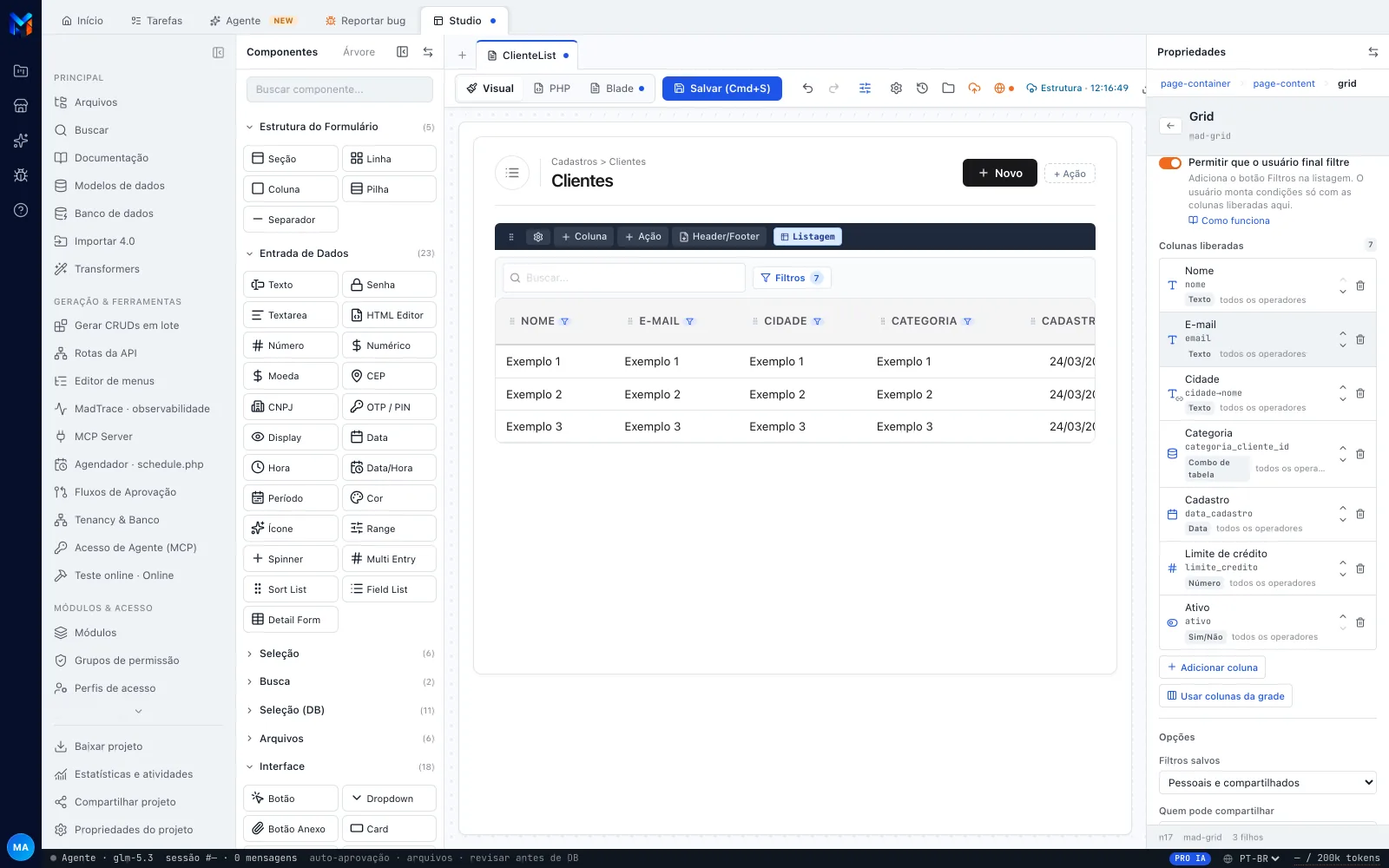Toggle the Listagem mode in grid bar
The width and height of the screenshot is (1389, 868).
click(807, 237)
